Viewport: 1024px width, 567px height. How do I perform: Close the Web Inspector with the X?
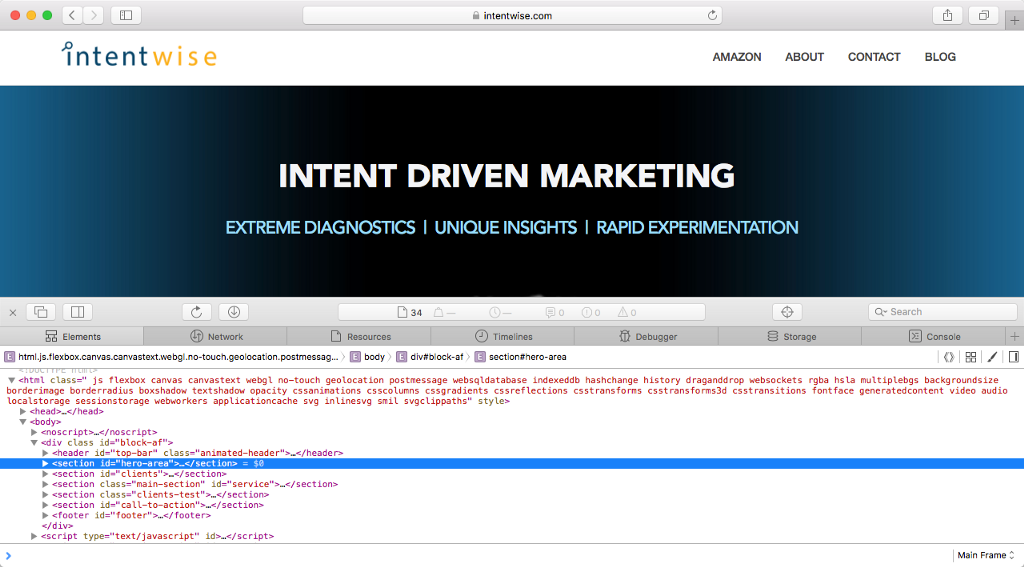coord(12,312)
